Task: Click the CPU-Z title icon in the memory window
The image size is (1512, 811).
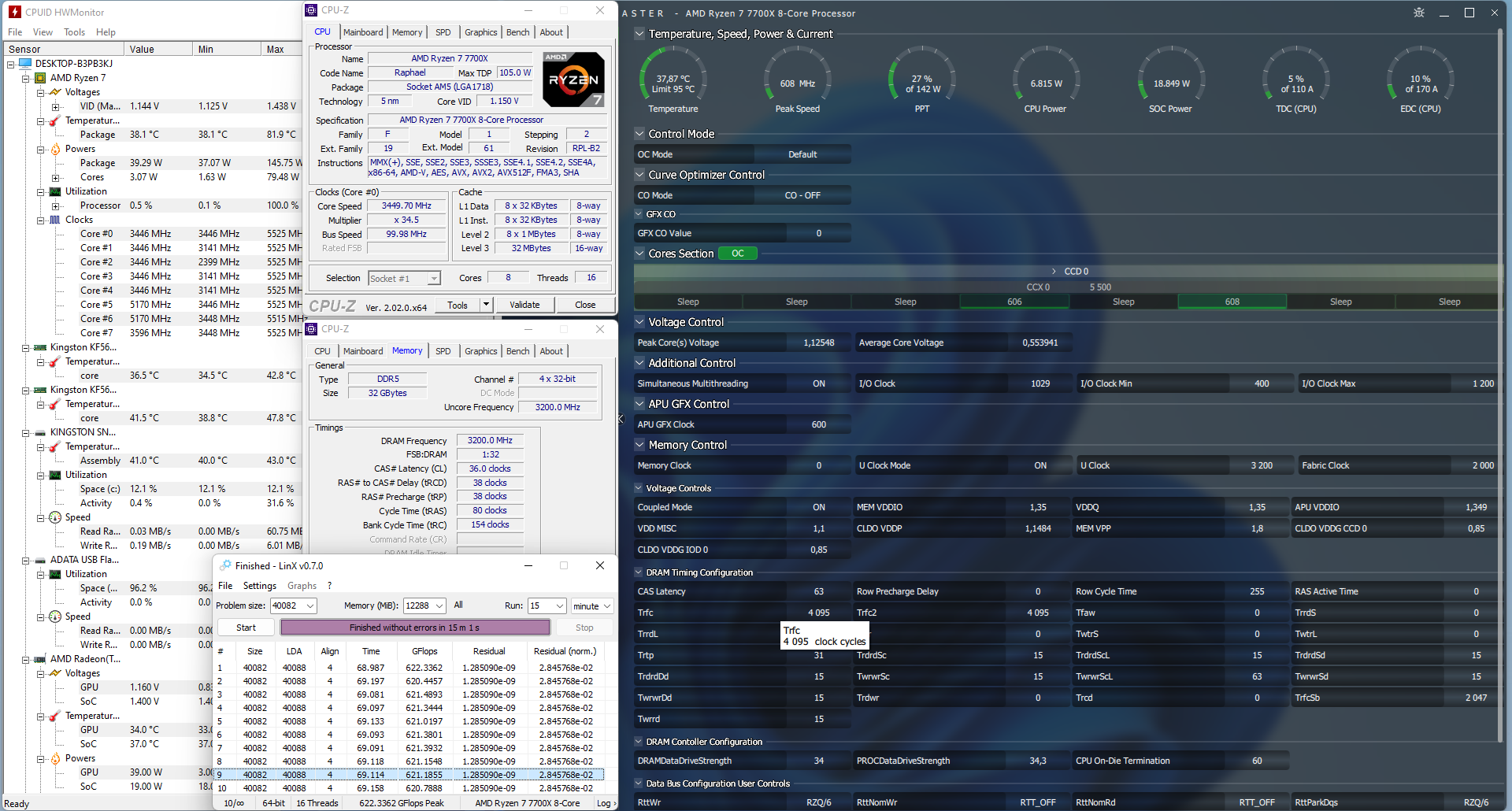Action: click(x=312, y=329)
